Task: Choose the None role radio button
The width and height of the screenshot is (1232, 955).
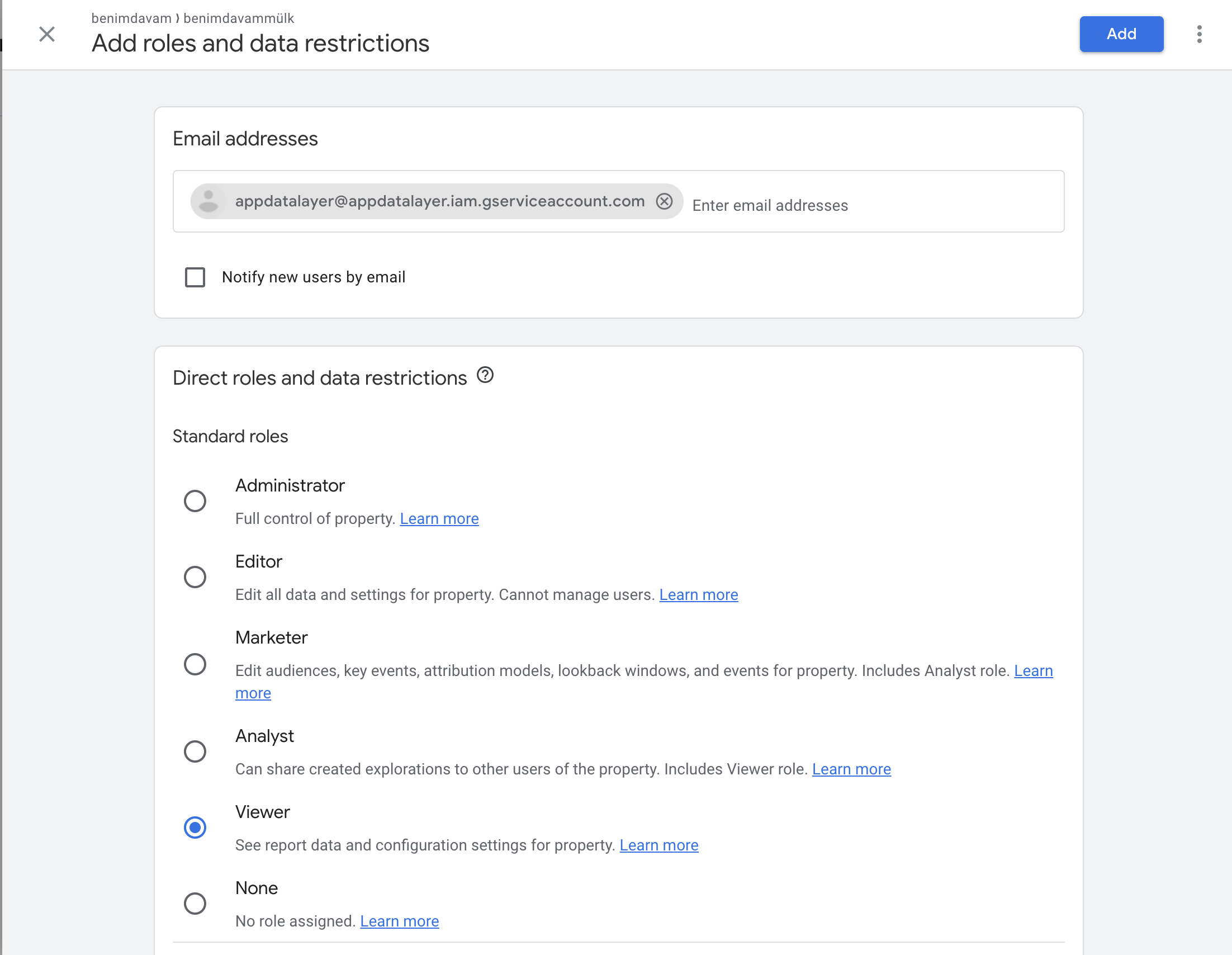Action: click(195, 903)
